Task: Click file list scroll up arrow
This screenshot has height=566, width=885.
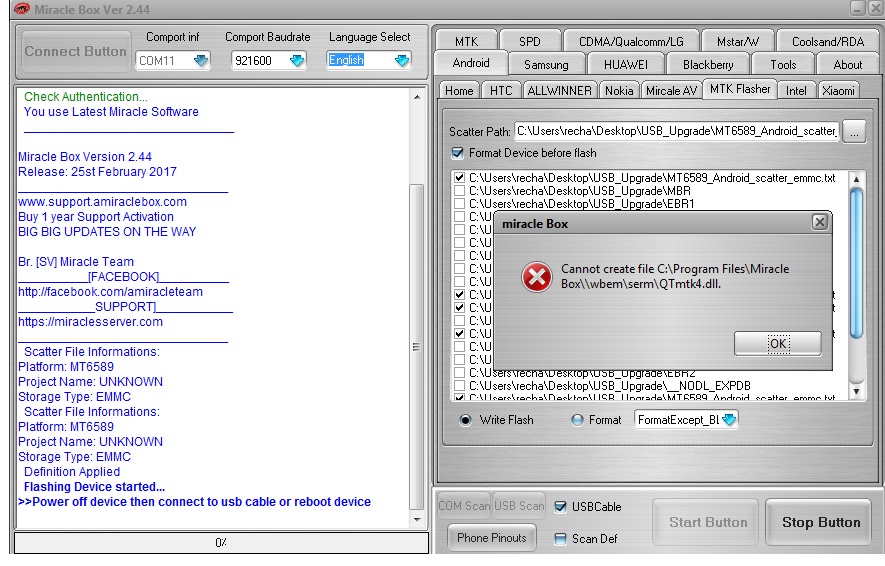Action: coord(856,179)
